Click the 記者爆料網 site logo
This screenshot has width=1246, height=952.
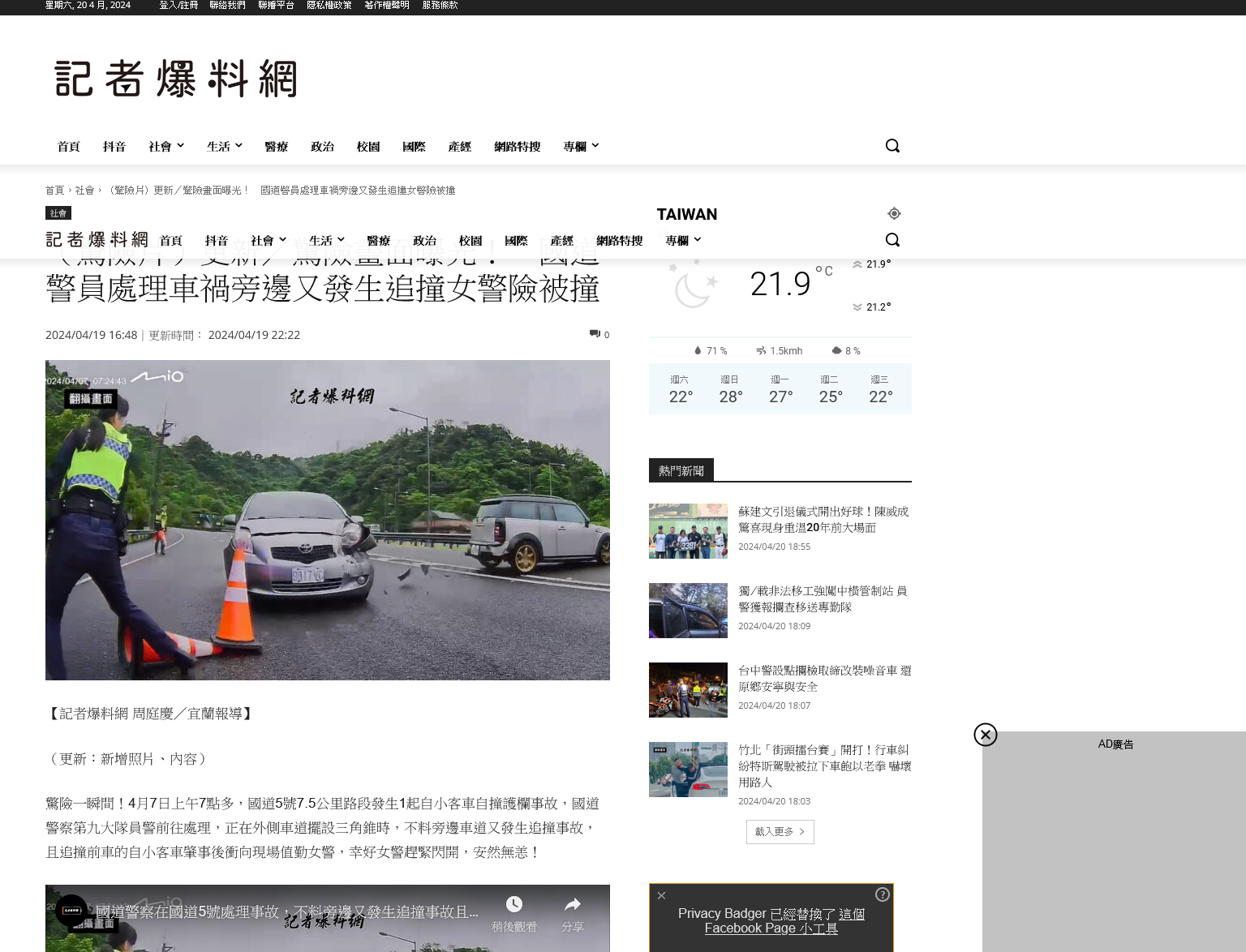tap(174, 79)
